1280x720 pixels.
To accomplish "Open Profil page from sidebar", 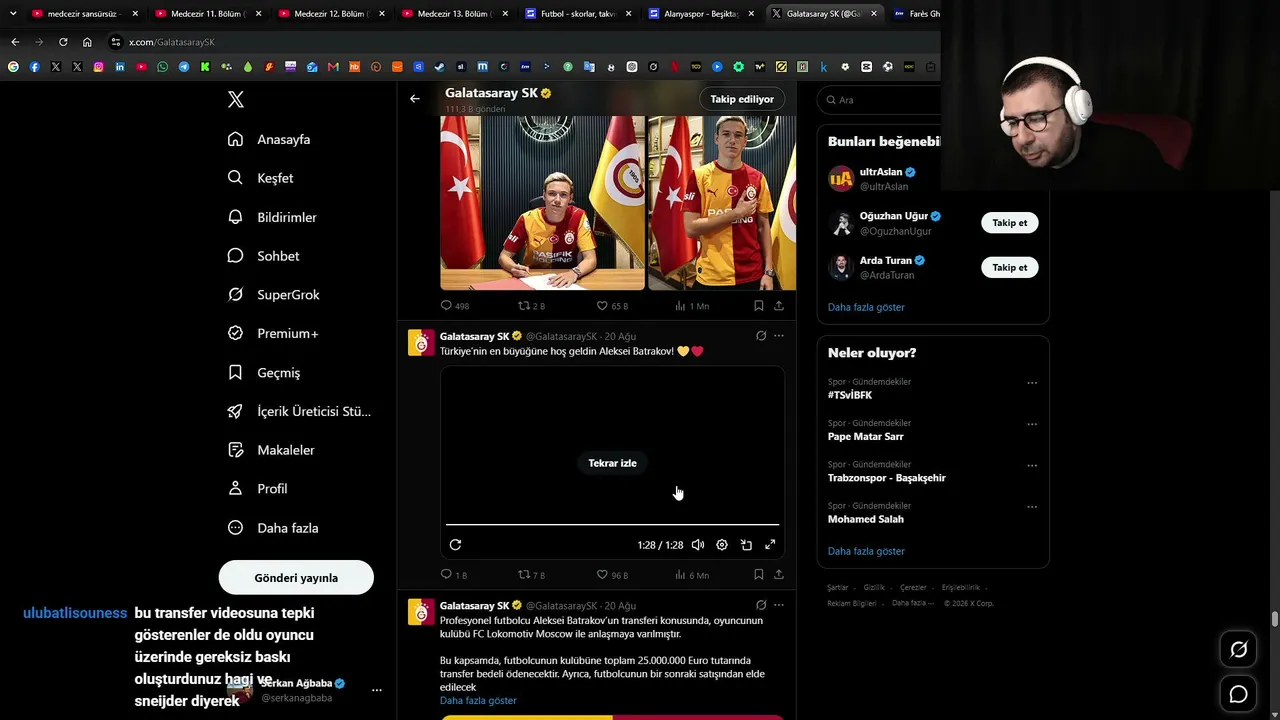I will (258, 489).
